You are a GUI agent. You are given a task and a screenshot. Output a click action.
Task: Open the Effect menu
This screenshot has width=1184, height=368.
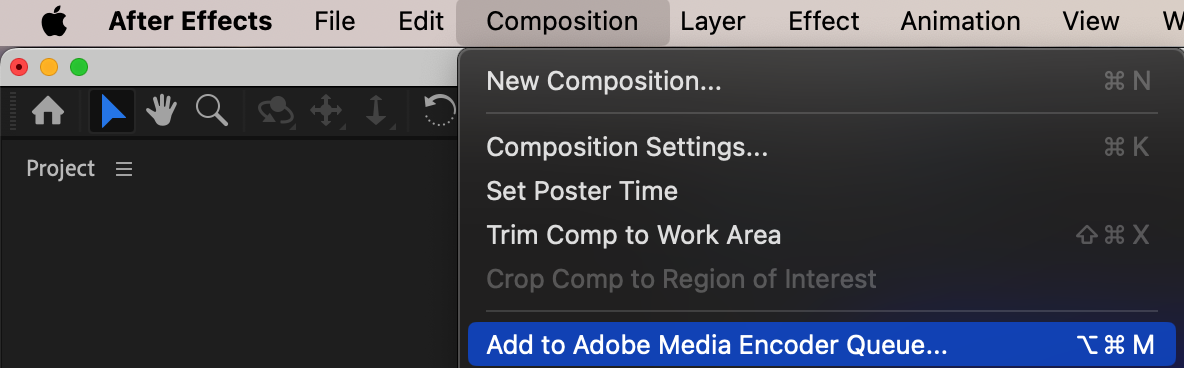click(x=824, y=21)
